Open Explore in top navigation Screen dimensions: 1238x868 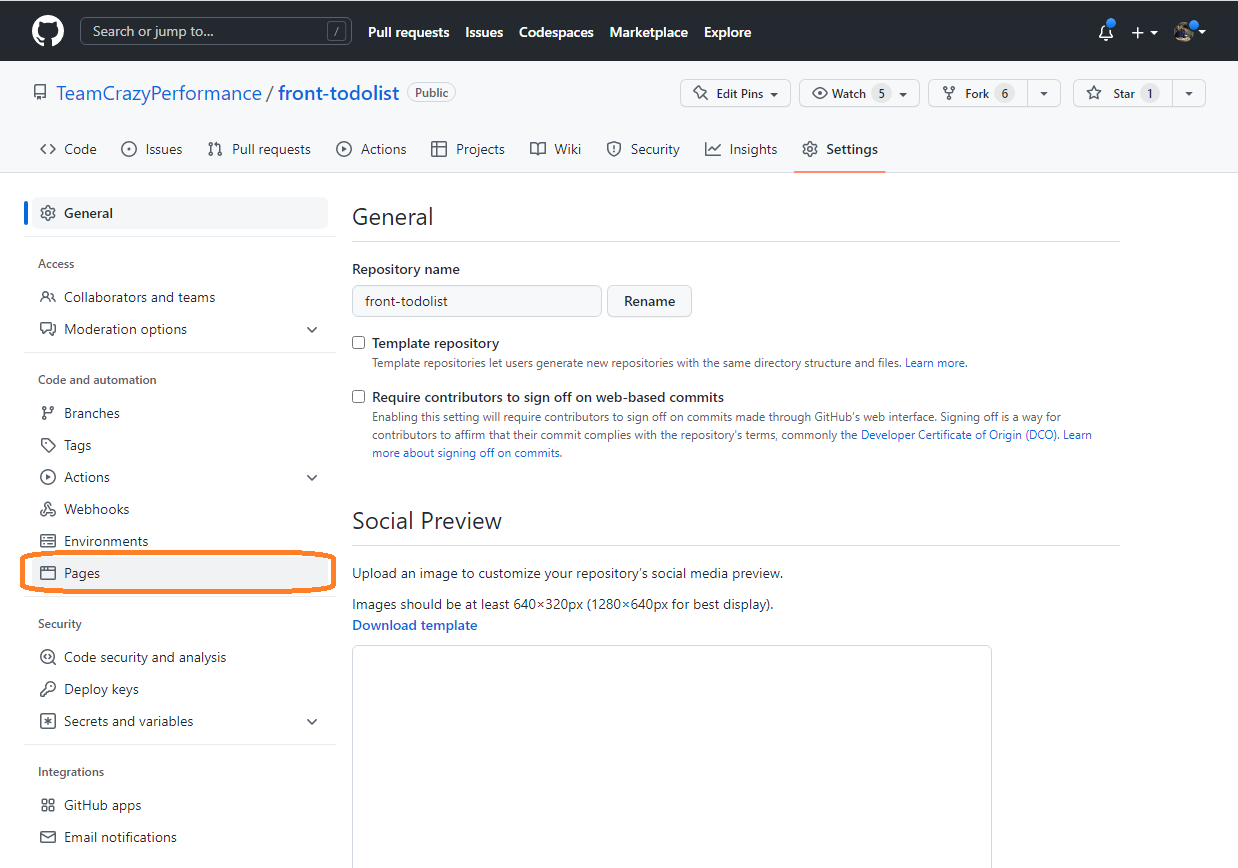[x=728, y=32]
